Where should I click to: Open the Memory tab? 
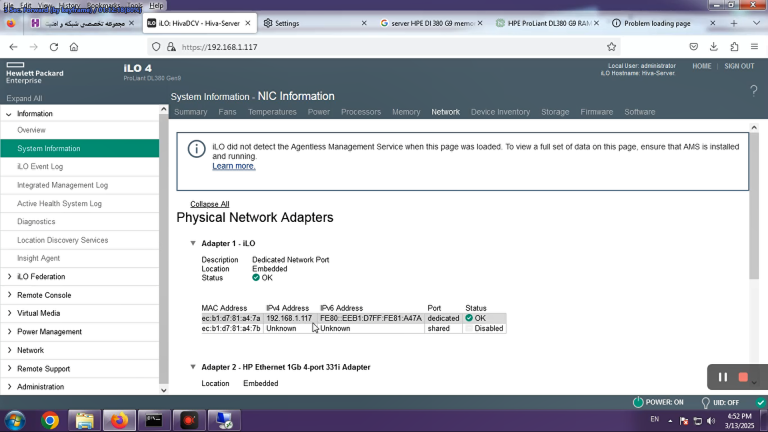click(406, 112)
